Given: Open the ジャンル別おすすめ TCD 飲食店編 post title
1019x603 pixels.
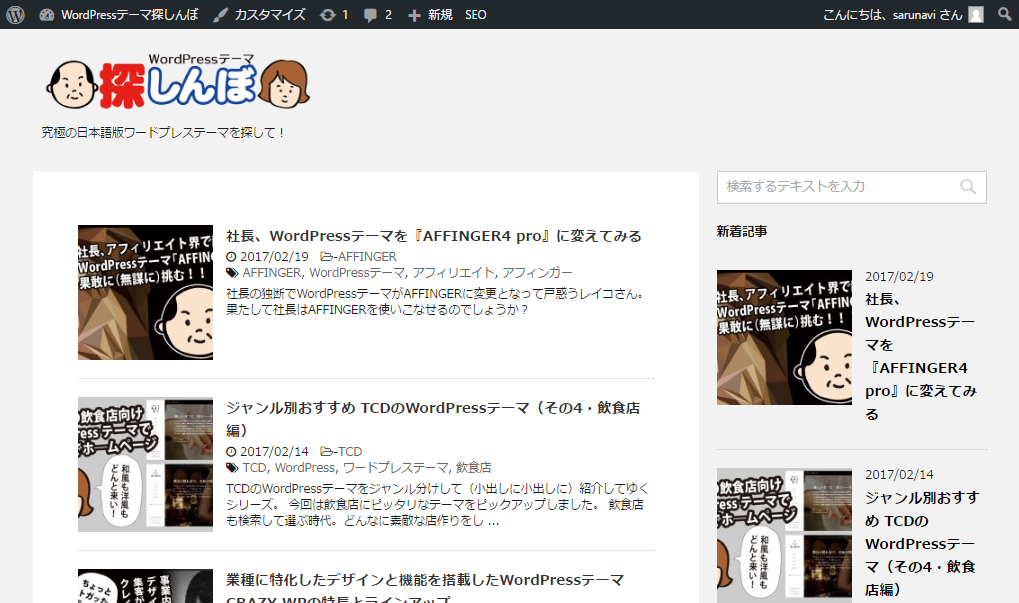Looking at the screenshot, I should pyautogui.click(x=433, y=419).
